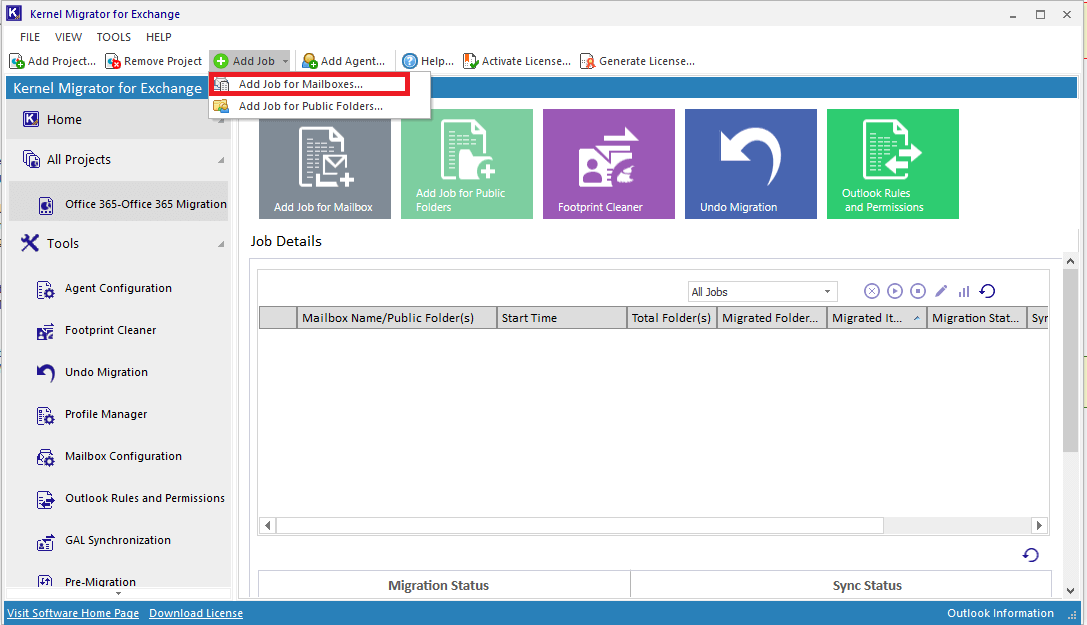This screenshot has height=625, width=1087.
Task: Choose Add Job for Public Folders menu entry
Action: 320,106
